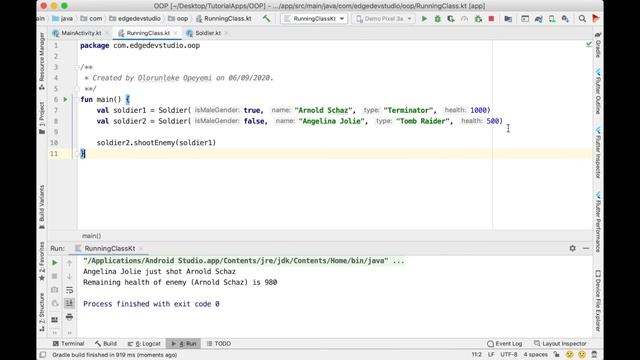The image size is (640, 360).
Task: Click the camera dump threads icon
Action: click(x=55, y=290)
